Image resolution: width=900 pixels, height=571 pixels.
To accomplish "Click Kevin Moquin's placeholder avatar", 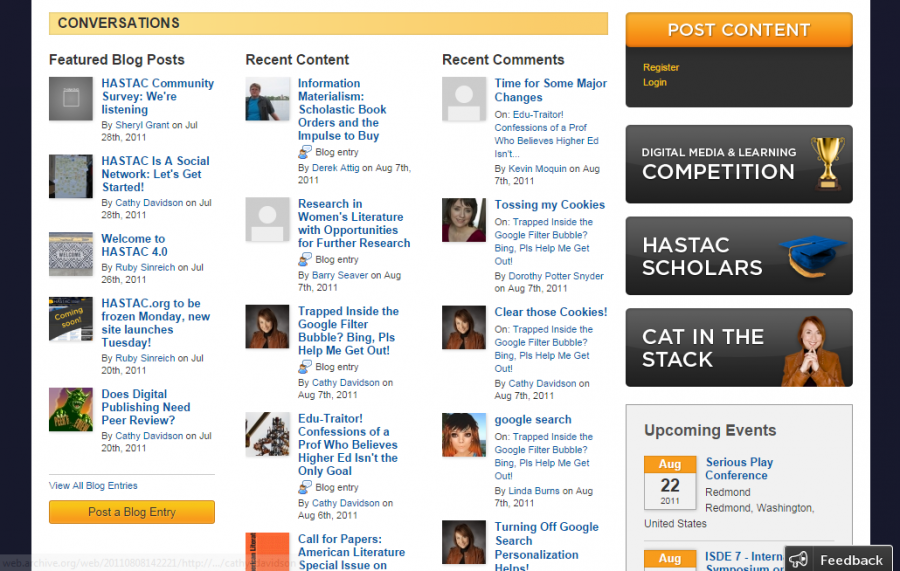I will click(464, 99).
